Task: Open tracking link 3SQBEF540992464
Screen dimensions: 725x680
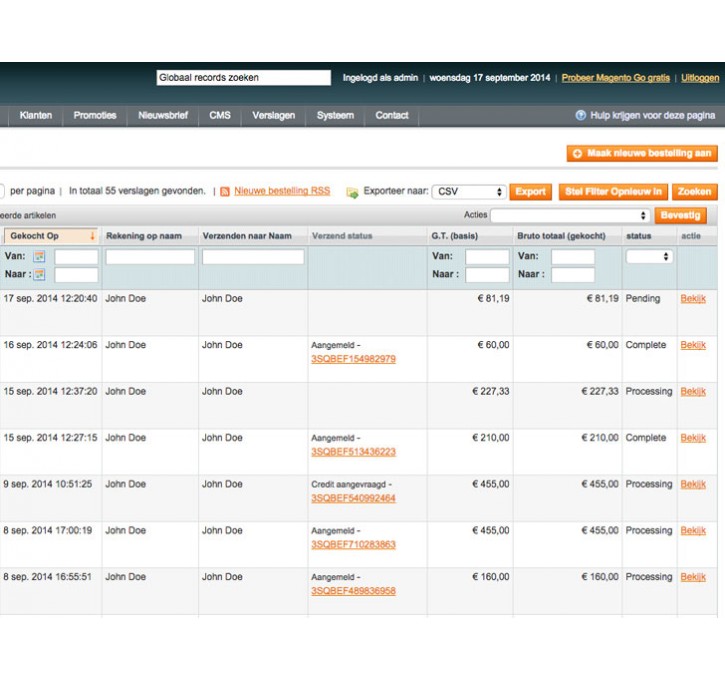Action: tap(353, 498)
